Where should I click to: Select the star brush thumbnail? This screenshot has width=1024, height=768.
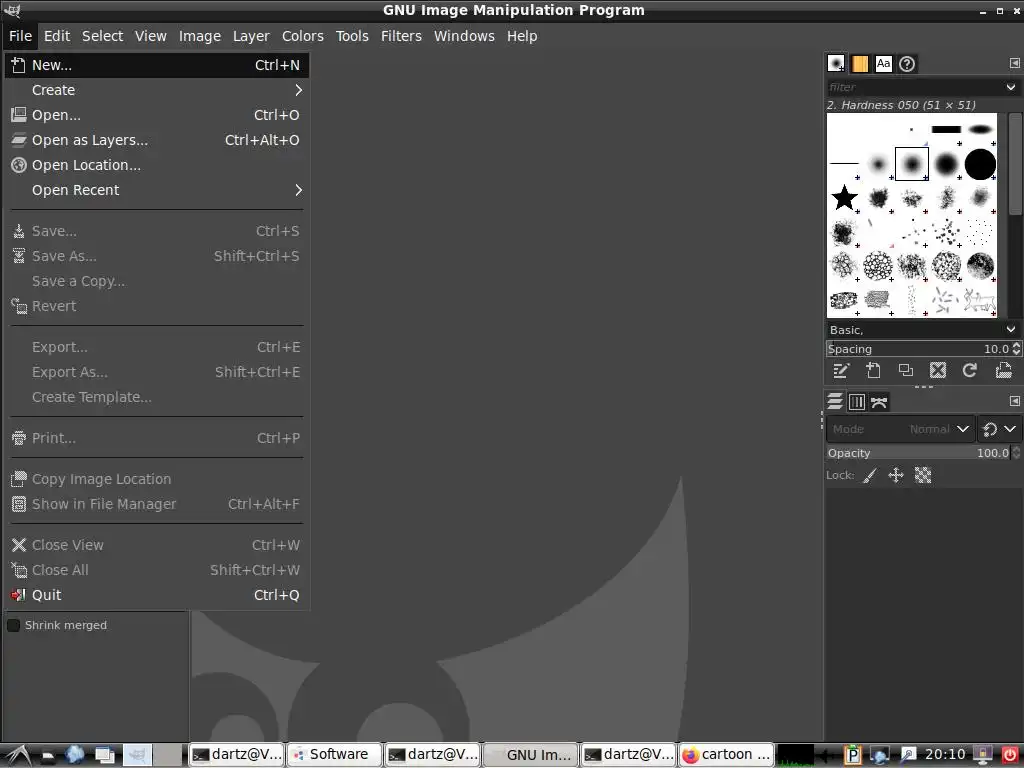[844, 197]
